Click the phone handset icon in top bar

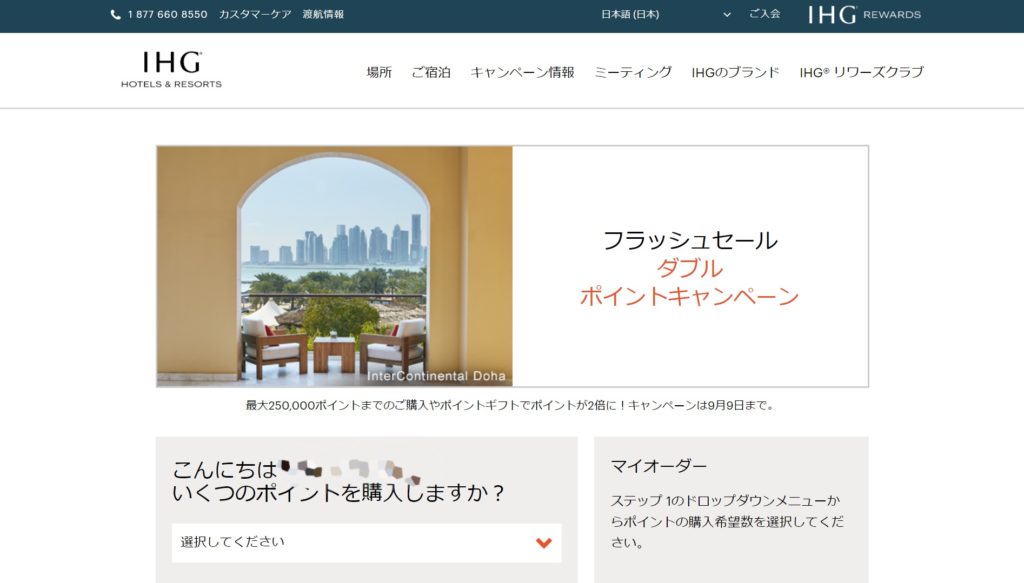click(x=116, y=15)
